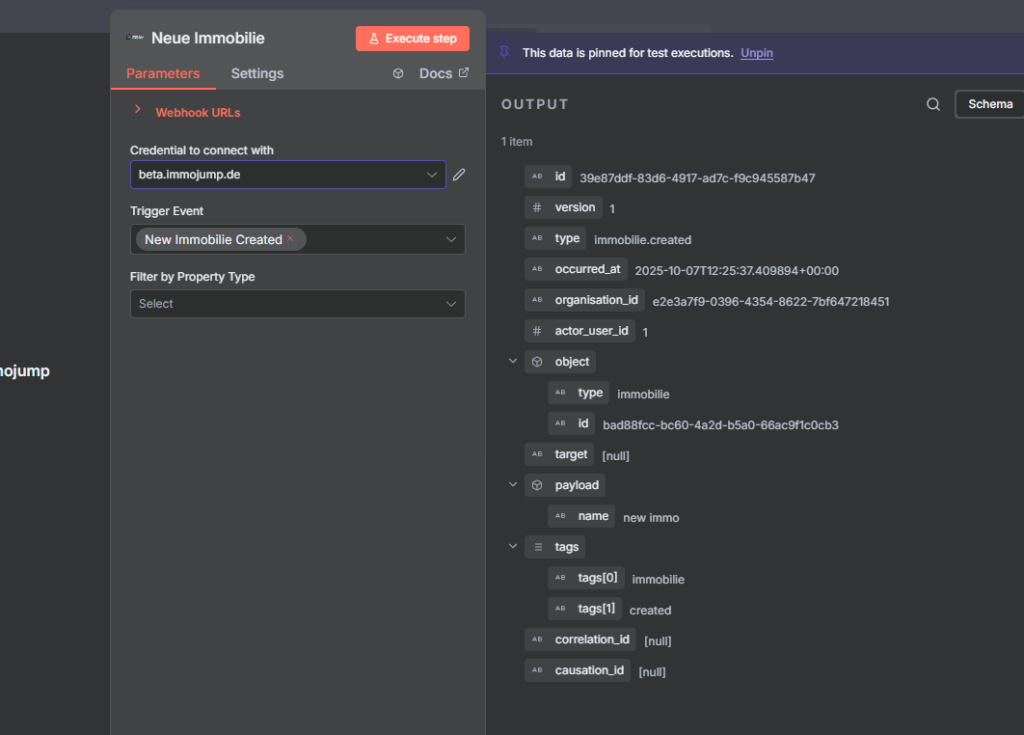The image size is (1024, 735).
Task: Click the search icon in output panel
Action: [x=933, y=104]
